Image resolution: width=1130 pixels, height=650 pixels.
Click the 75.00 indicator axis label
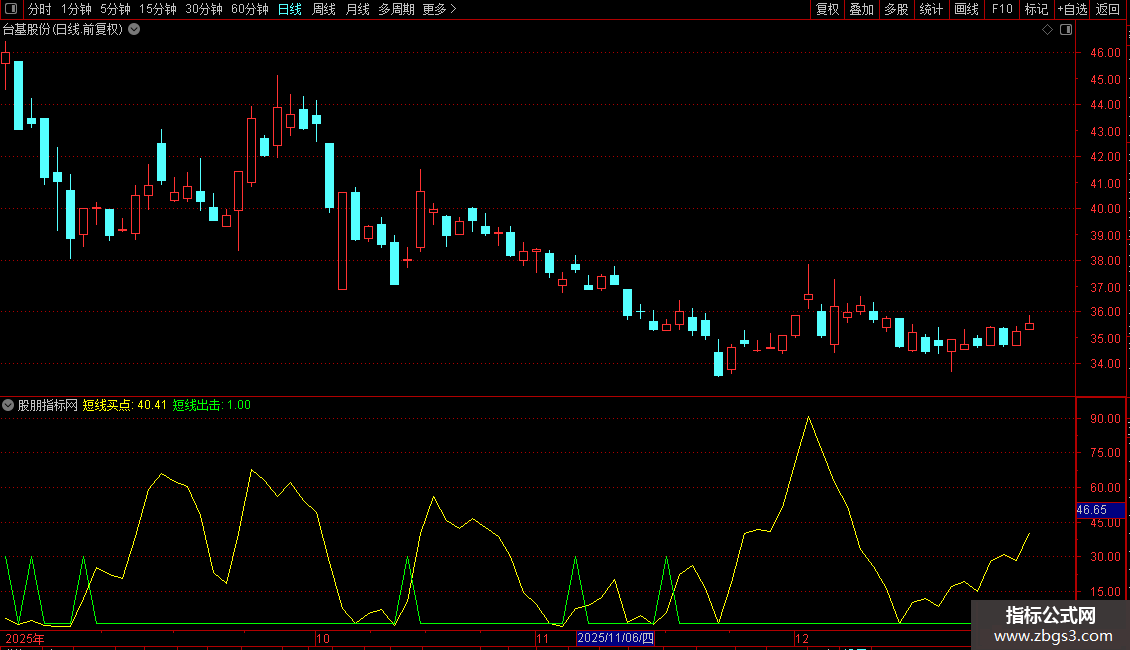[x=1105, y=453]
